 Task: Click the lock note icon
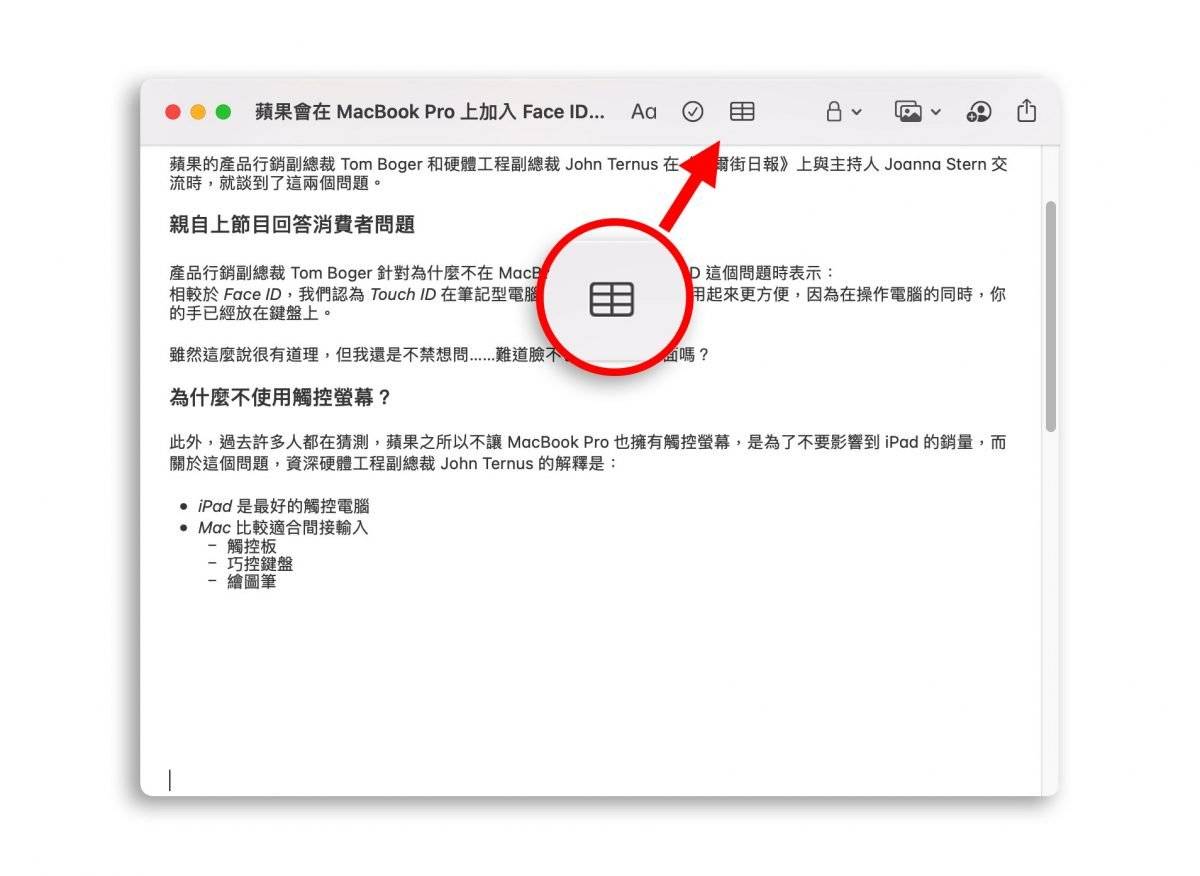click(834, 112)
